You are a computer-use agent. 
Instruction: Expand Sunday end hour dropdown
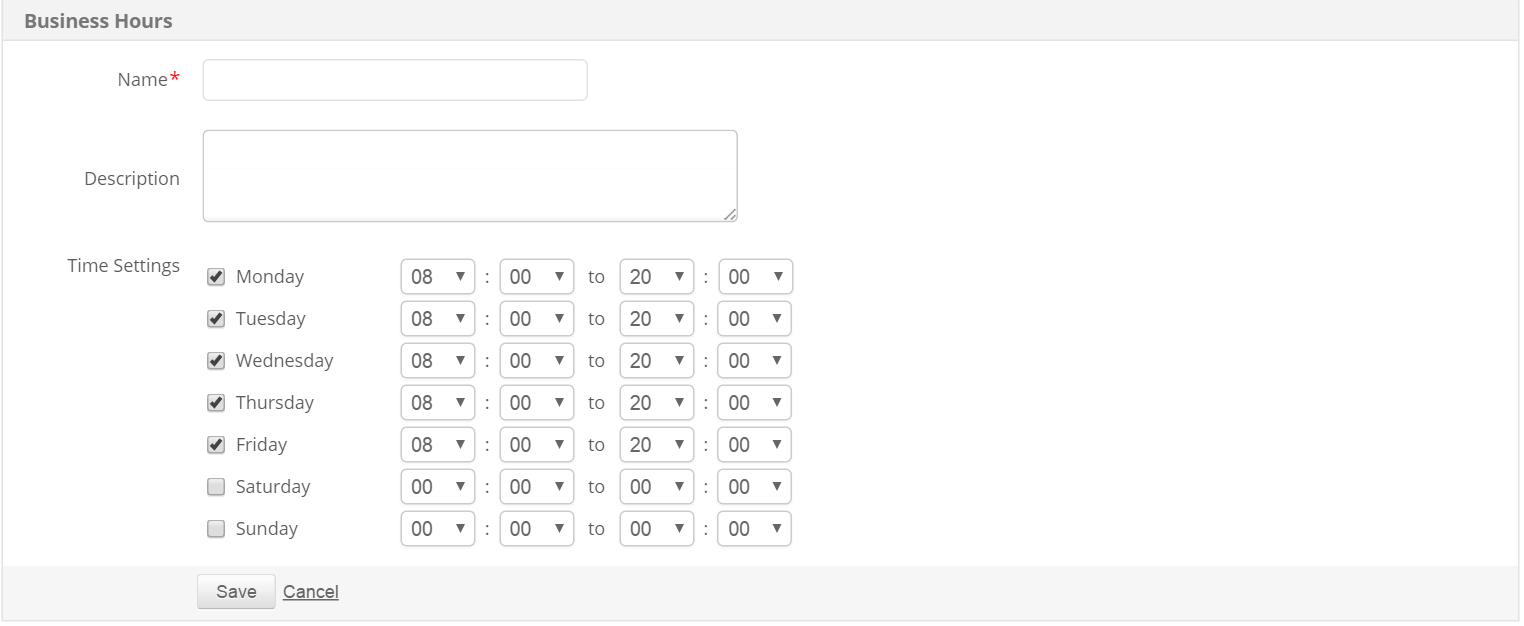[x=656, y=529]
